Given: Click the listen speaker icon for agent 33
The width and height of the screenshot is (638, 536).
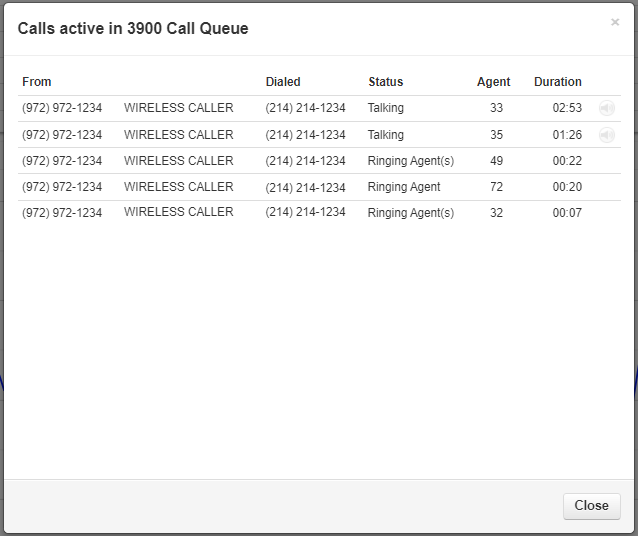Looking at the screenshot, I should [607, 109].
